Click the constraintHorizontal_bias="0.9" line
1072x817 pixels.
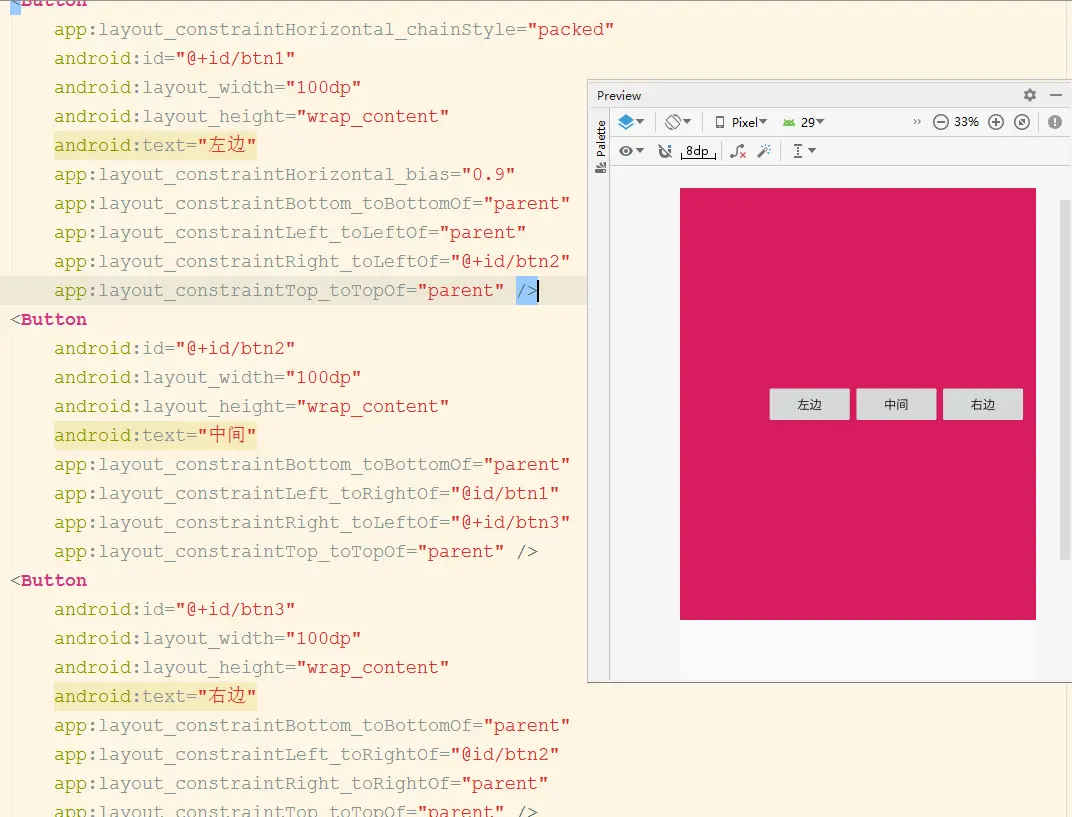coord(284,174)
